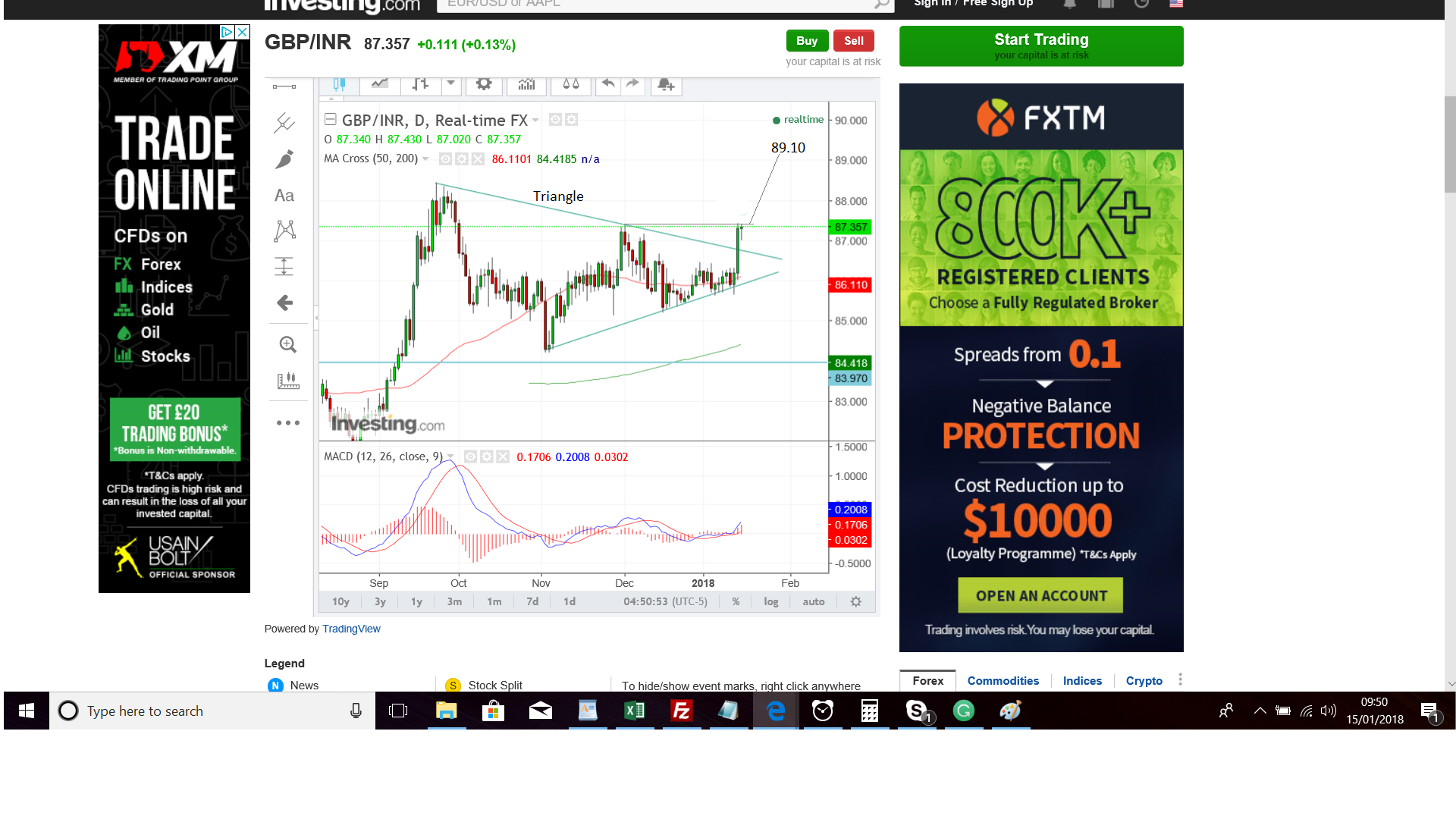The width and height of the screenshot is (1456, 819).
Task: Open the Indicators bar-chart icon
Action: click(526, 84)
